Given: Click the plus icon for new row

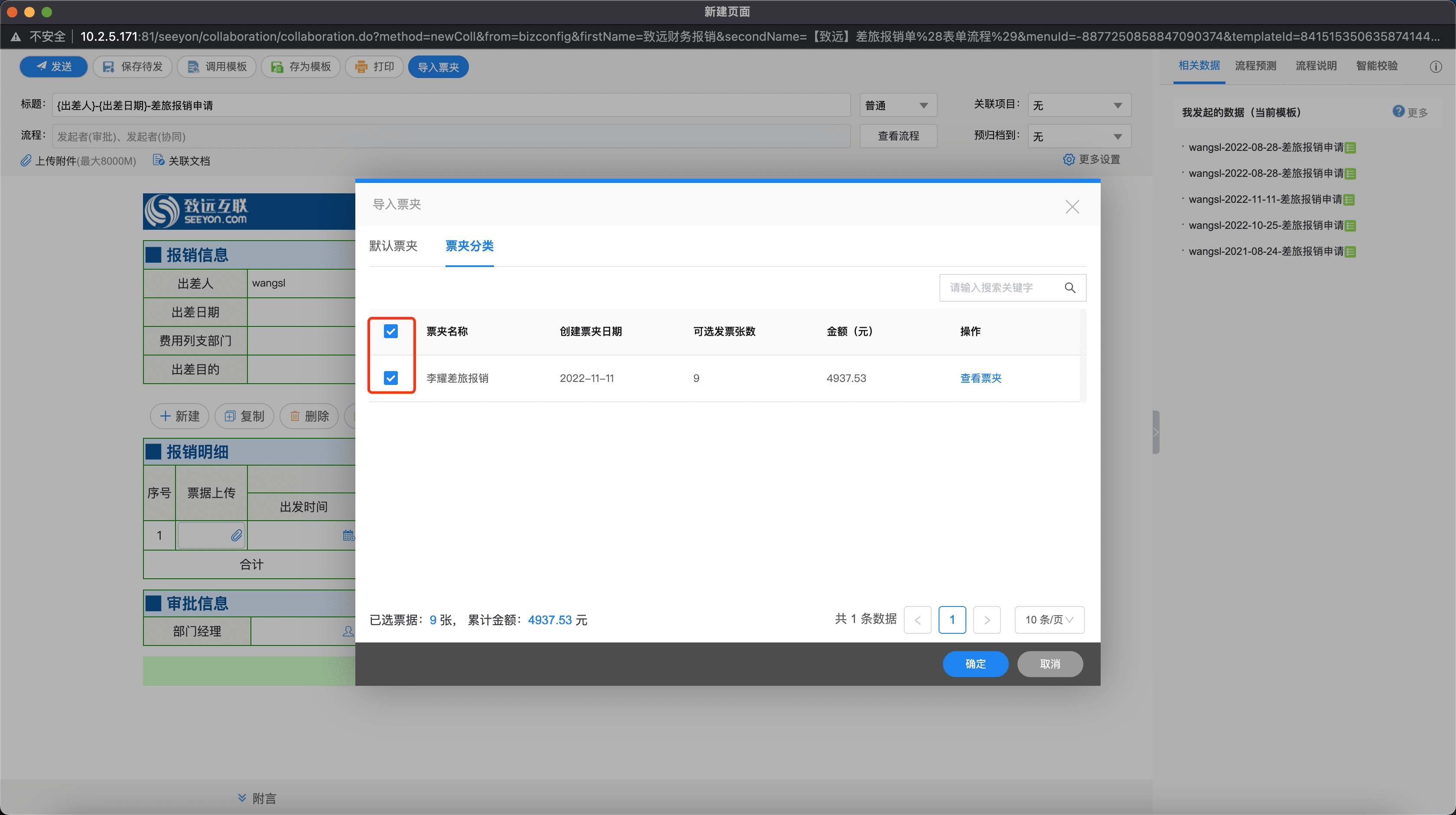Looking at the screenshot, I should click(165, 416).
